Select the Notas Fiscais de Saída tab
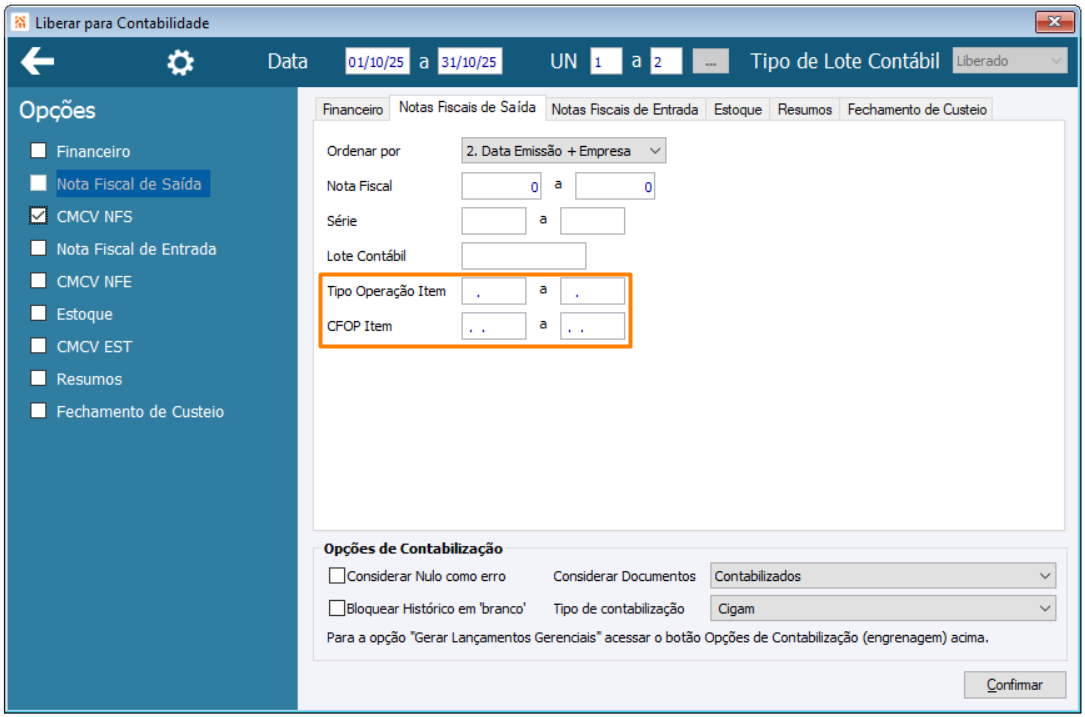This screenshot has height=717, width=1085. [468, 108]
